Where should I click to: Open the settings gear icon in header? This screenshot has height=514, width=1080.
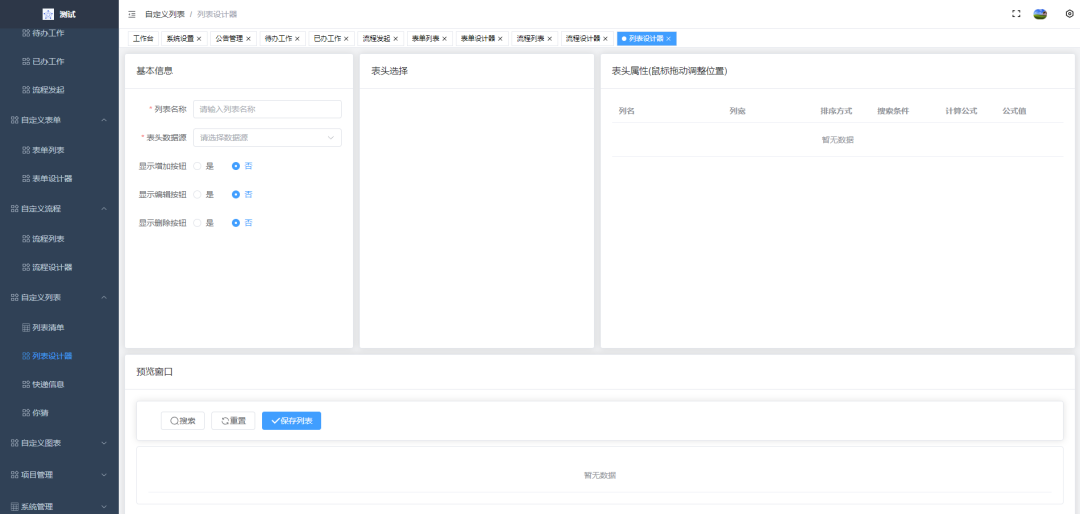click(x=1069, y=14)
